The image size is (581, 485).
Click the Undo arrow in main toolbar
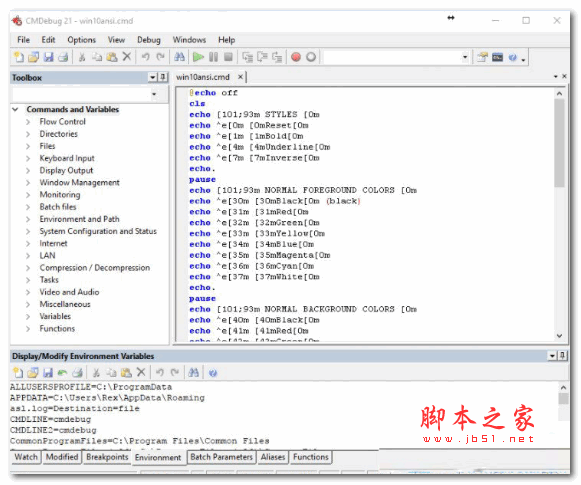(145, 57)
